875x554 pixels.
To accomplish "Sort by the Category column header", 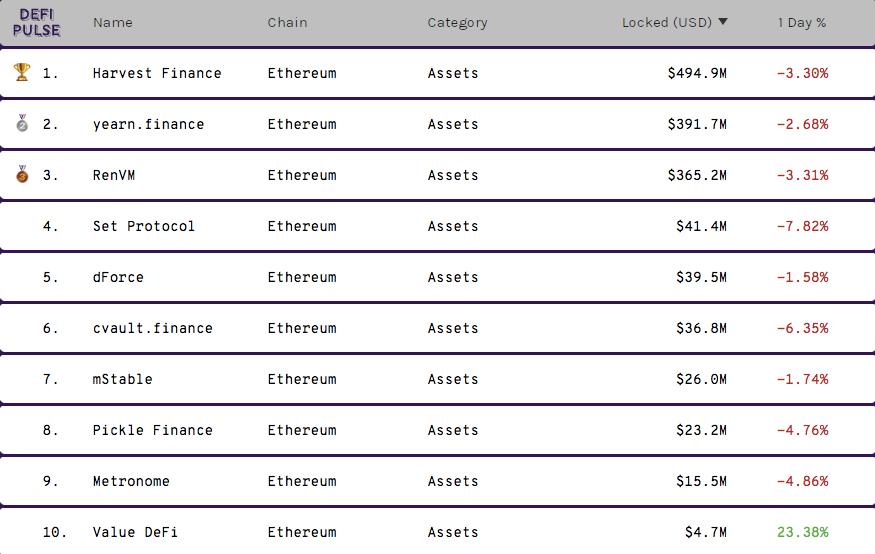I will (x=457, y=22).
